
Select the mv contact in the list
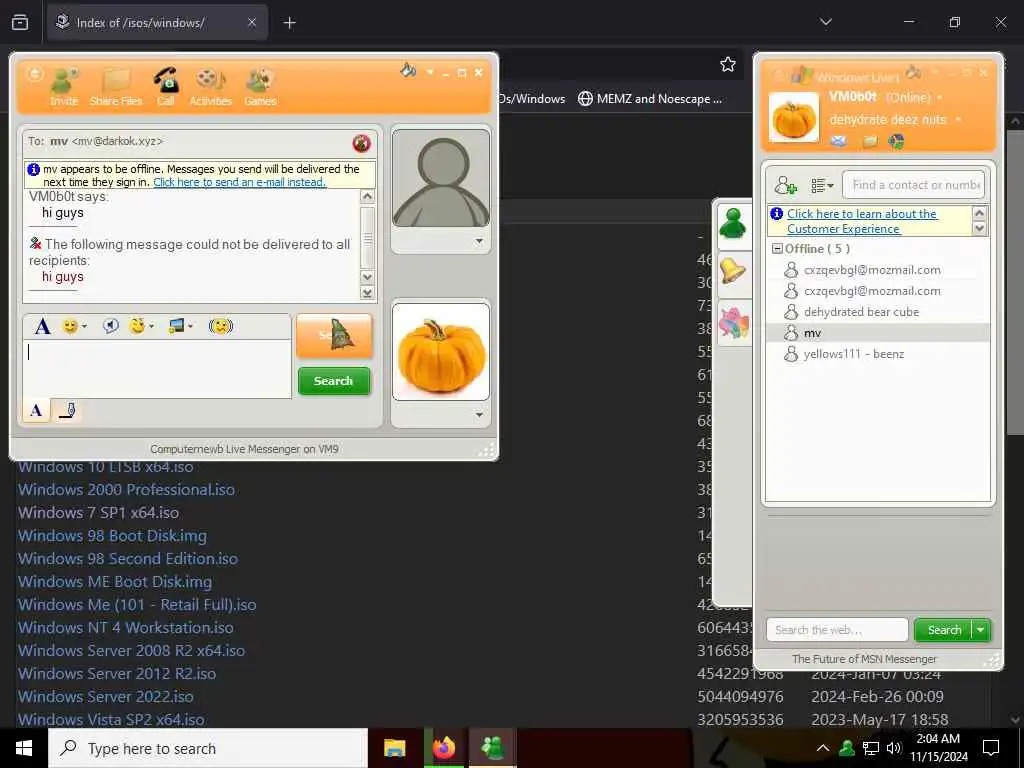tap(878, 333)
